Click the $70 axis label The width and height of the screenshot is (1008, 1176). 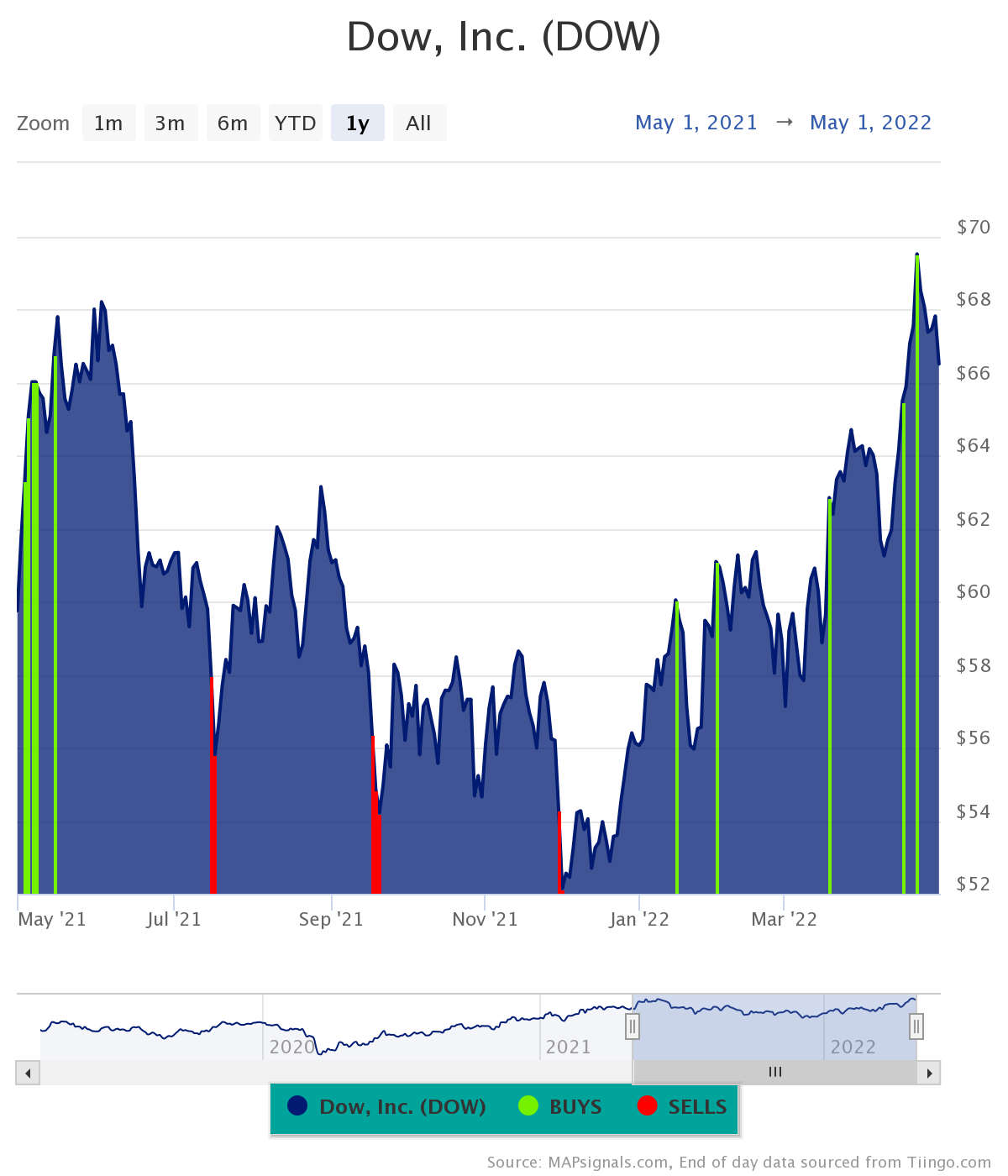coord(974,227)
